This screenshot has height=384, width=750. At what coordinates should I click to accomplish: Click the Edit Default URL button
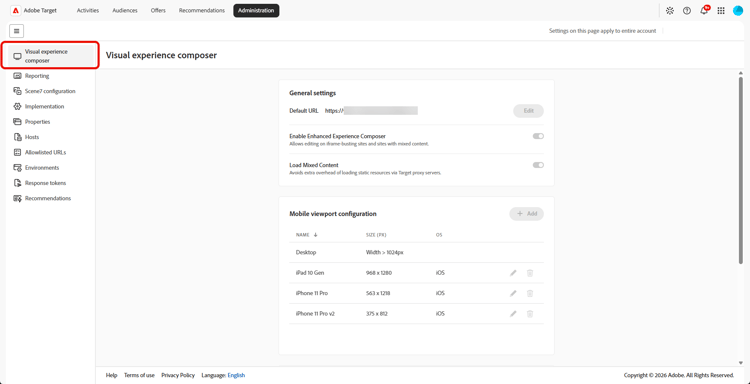pos(528,111)
